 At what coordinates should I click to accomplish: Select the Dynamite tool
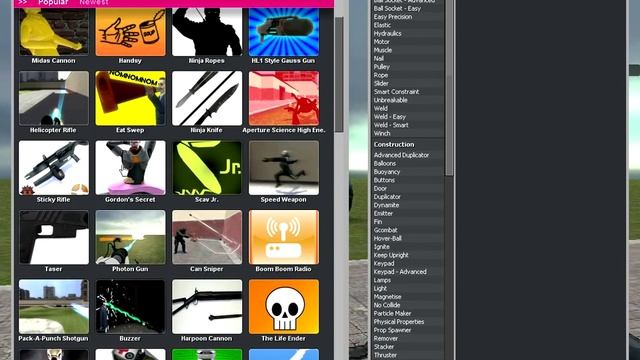386,205
